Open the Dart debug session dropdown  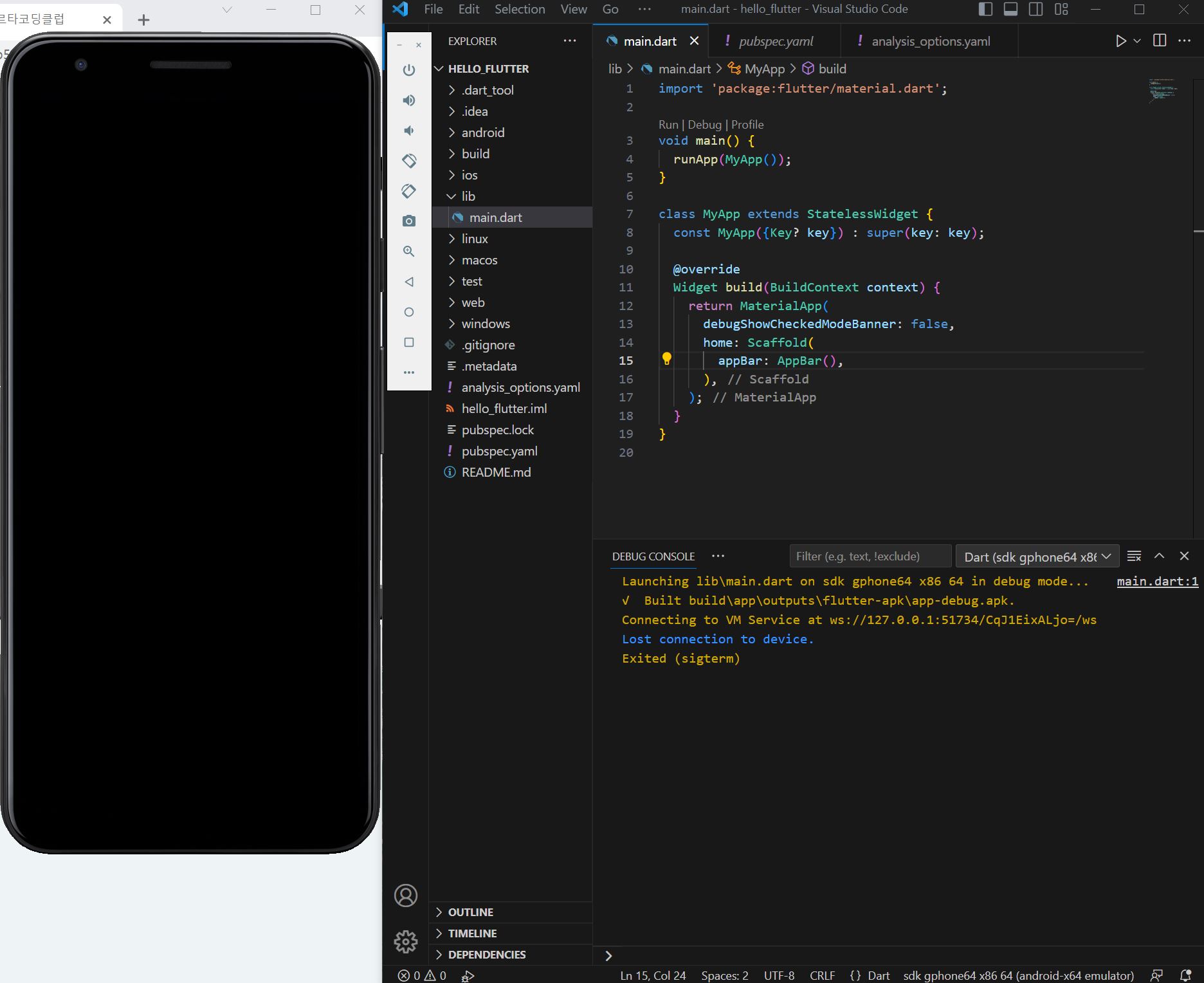point(1037,556)
